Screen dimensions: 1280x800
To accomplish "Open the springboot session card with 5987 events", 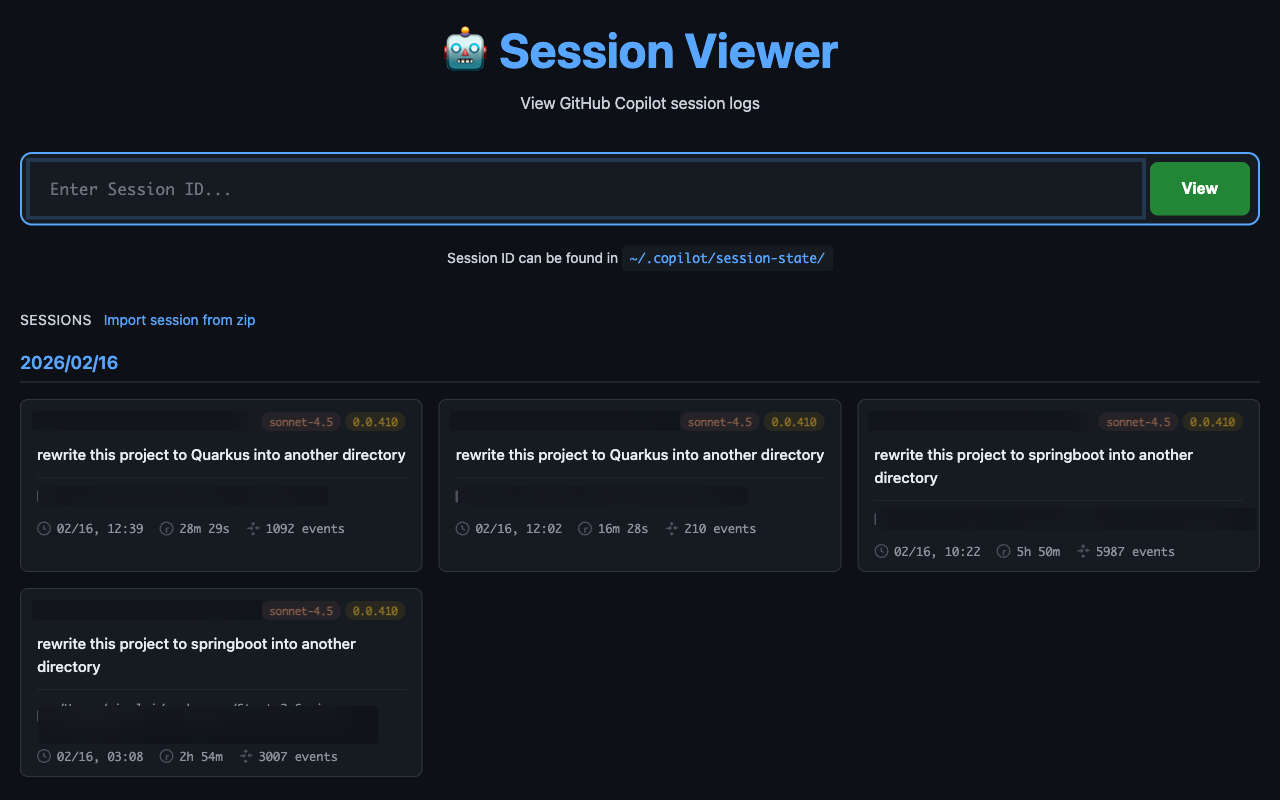I will [x=1059, y=485].
